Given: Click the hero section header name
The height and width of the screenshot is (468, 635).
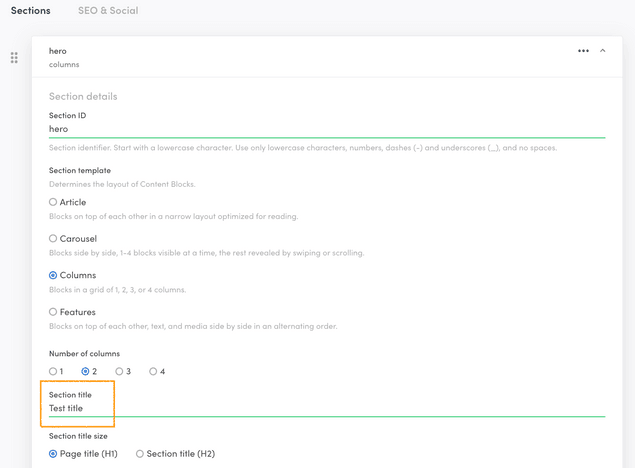Looking at the screenshot, I should (58, 51).
